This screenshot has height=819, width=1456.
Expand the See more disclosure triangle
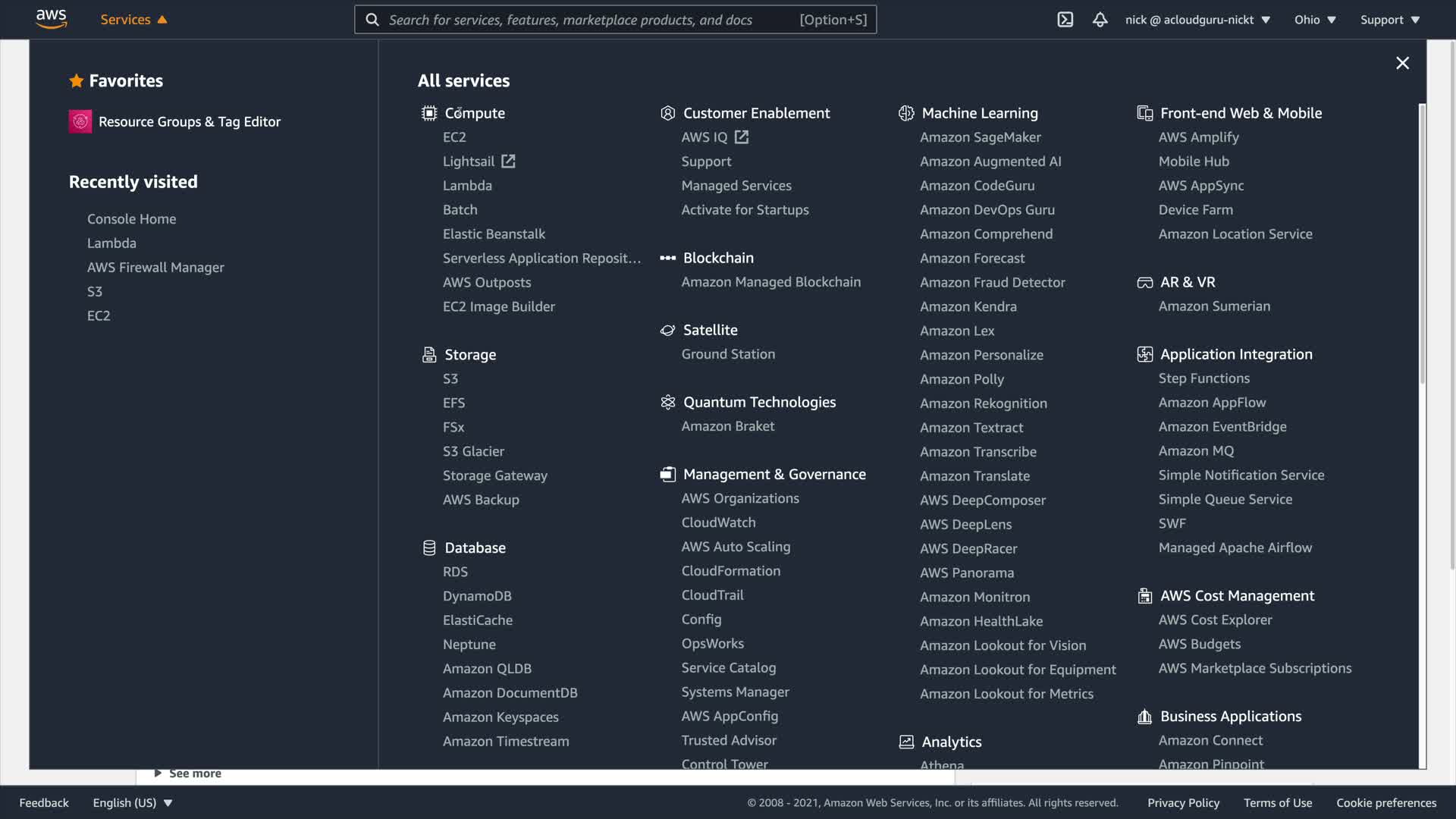click(158, 773)
